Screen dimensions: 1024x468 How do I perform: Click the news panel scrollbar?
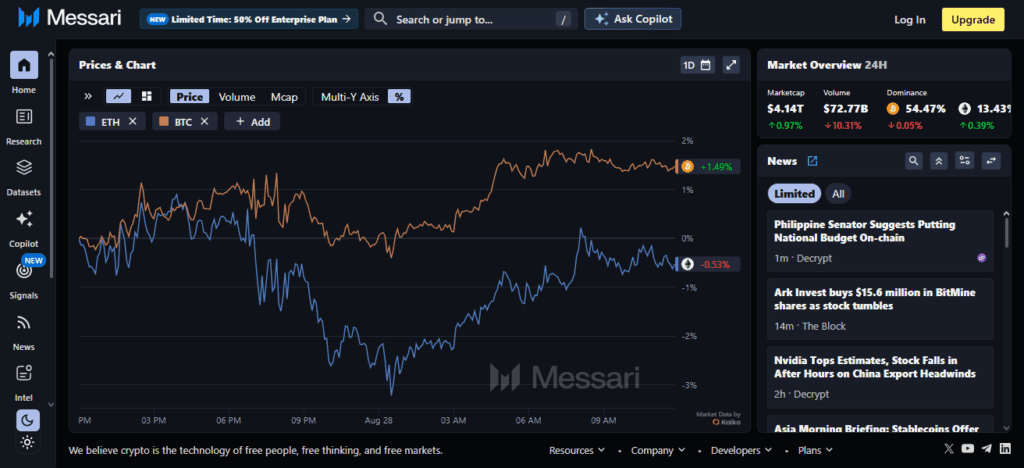pos(1006,234)
